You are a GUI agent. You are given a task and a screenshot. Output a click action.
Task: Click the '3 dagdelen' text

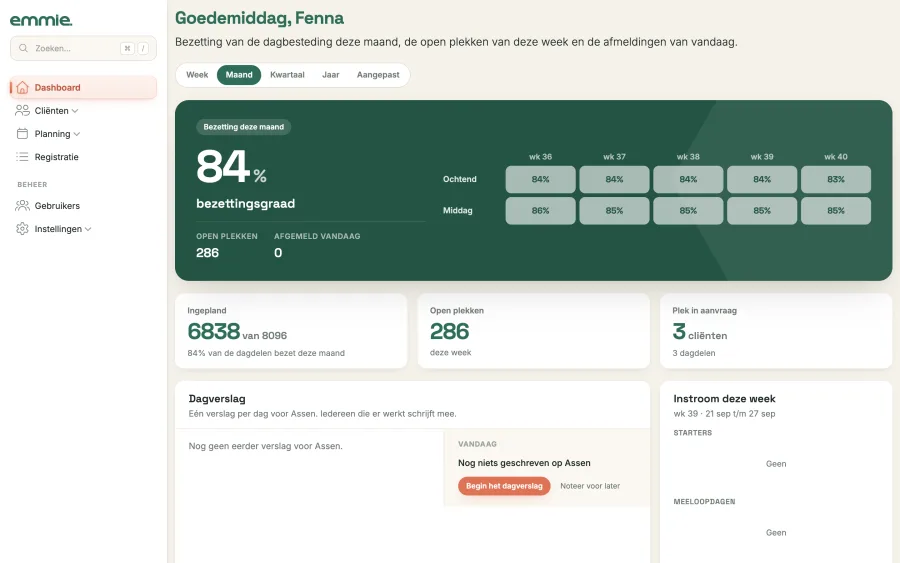click(694, 353)
